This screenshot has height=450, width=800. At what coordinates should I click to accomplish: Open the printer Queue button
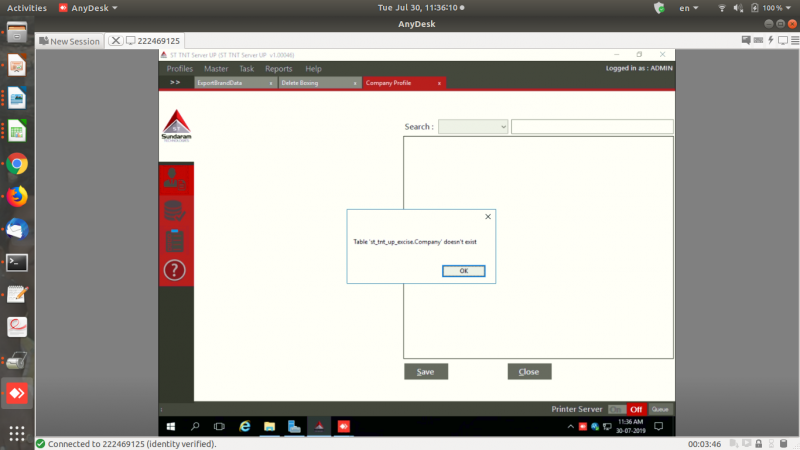(x=660, y=409)
